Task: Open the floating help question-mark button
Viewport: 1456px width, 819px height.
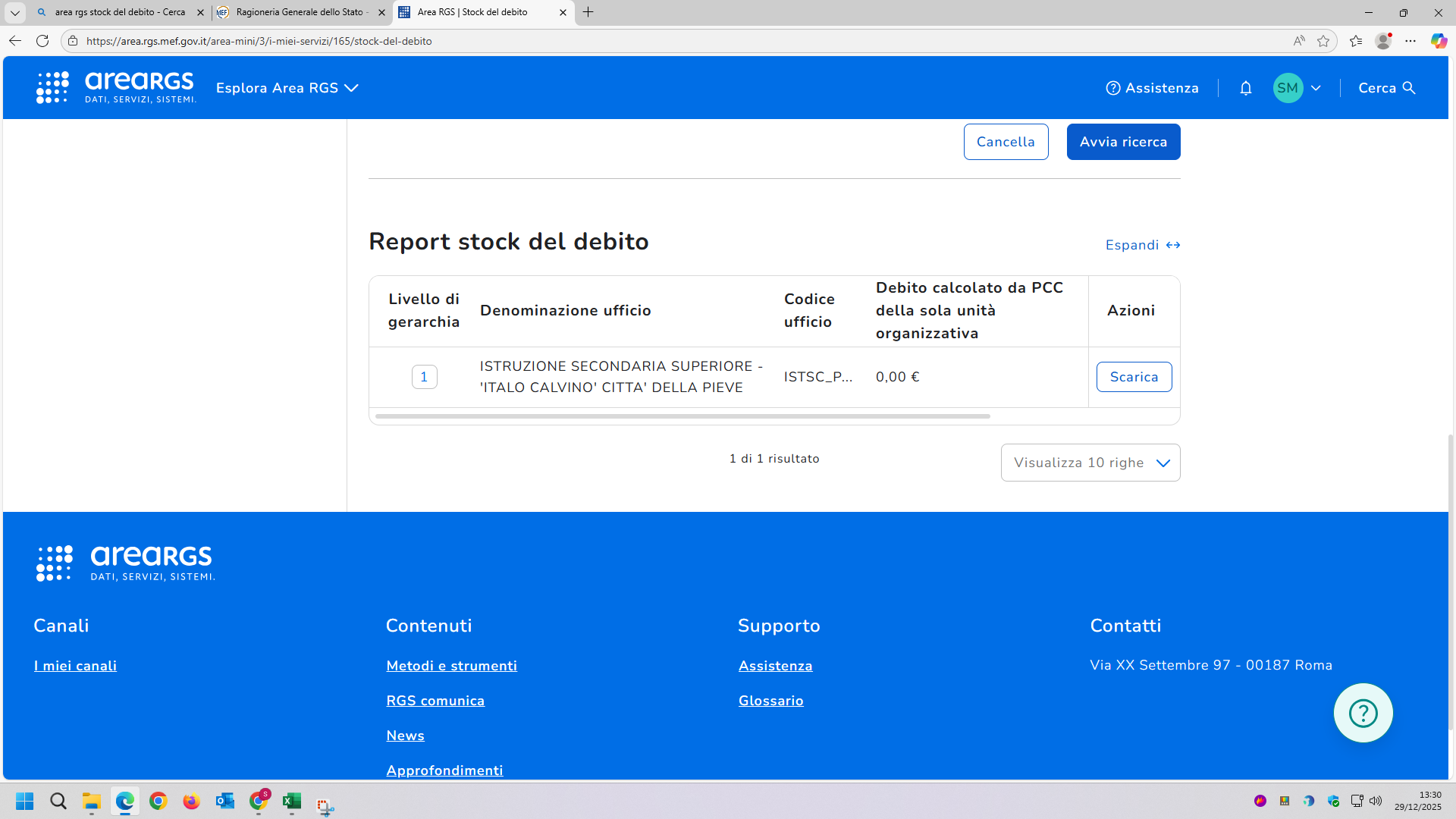Action: pyautogui.click(x=1363, y=713)
